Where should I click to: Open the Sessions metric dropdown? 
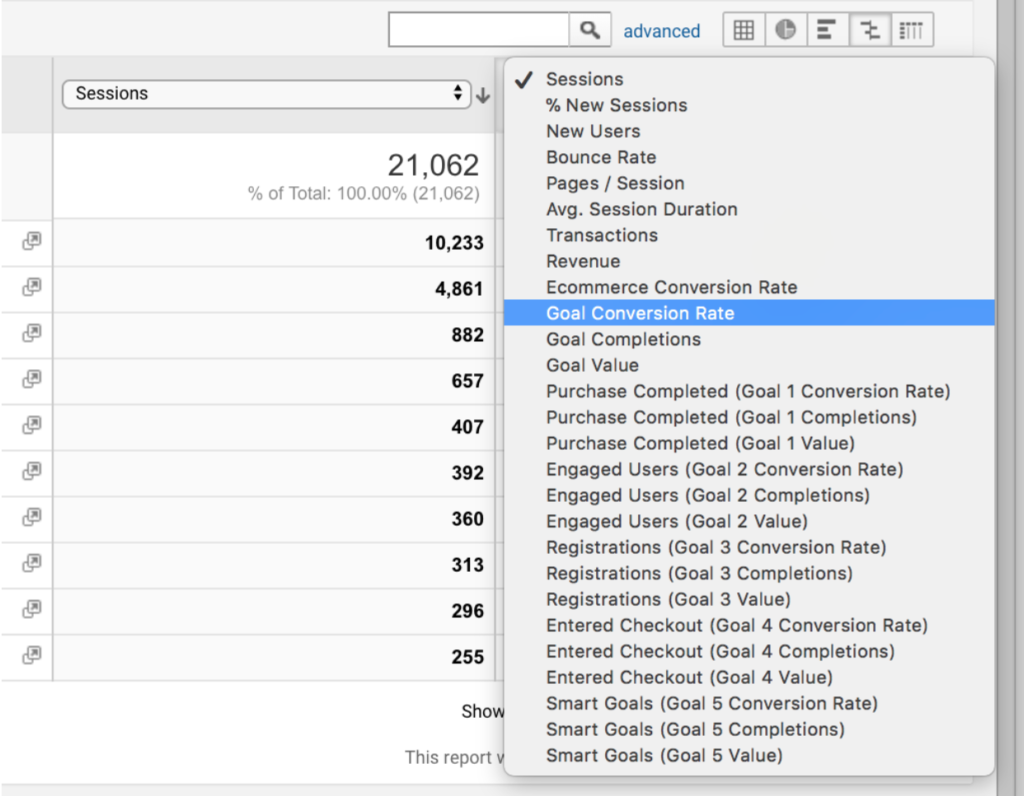265,94
